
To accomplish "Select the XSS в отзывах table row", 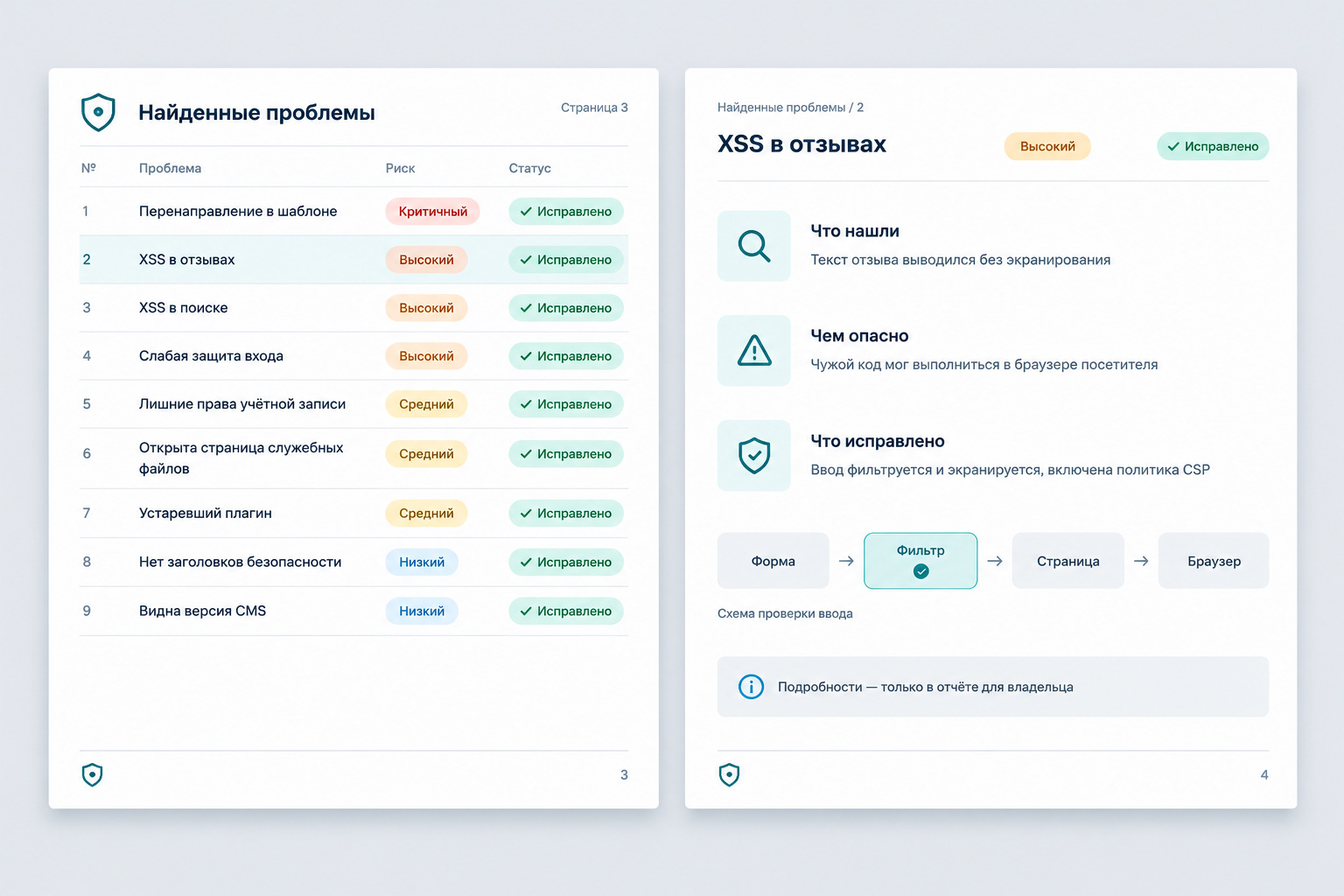I will pyautogui.click(x=353, y=259).
